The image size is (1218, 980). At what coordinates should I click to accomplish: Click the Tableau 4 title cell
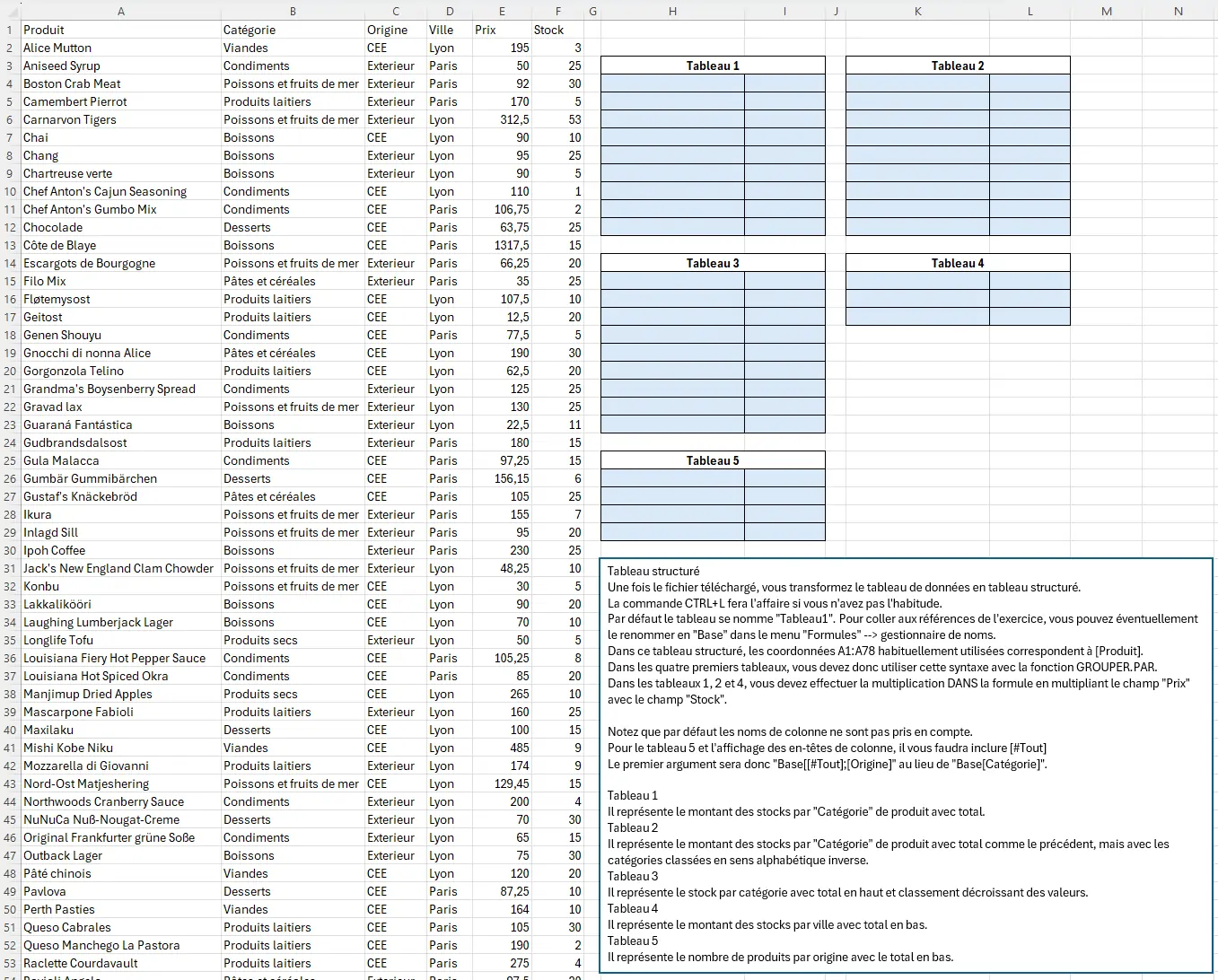tap(958, 263)
